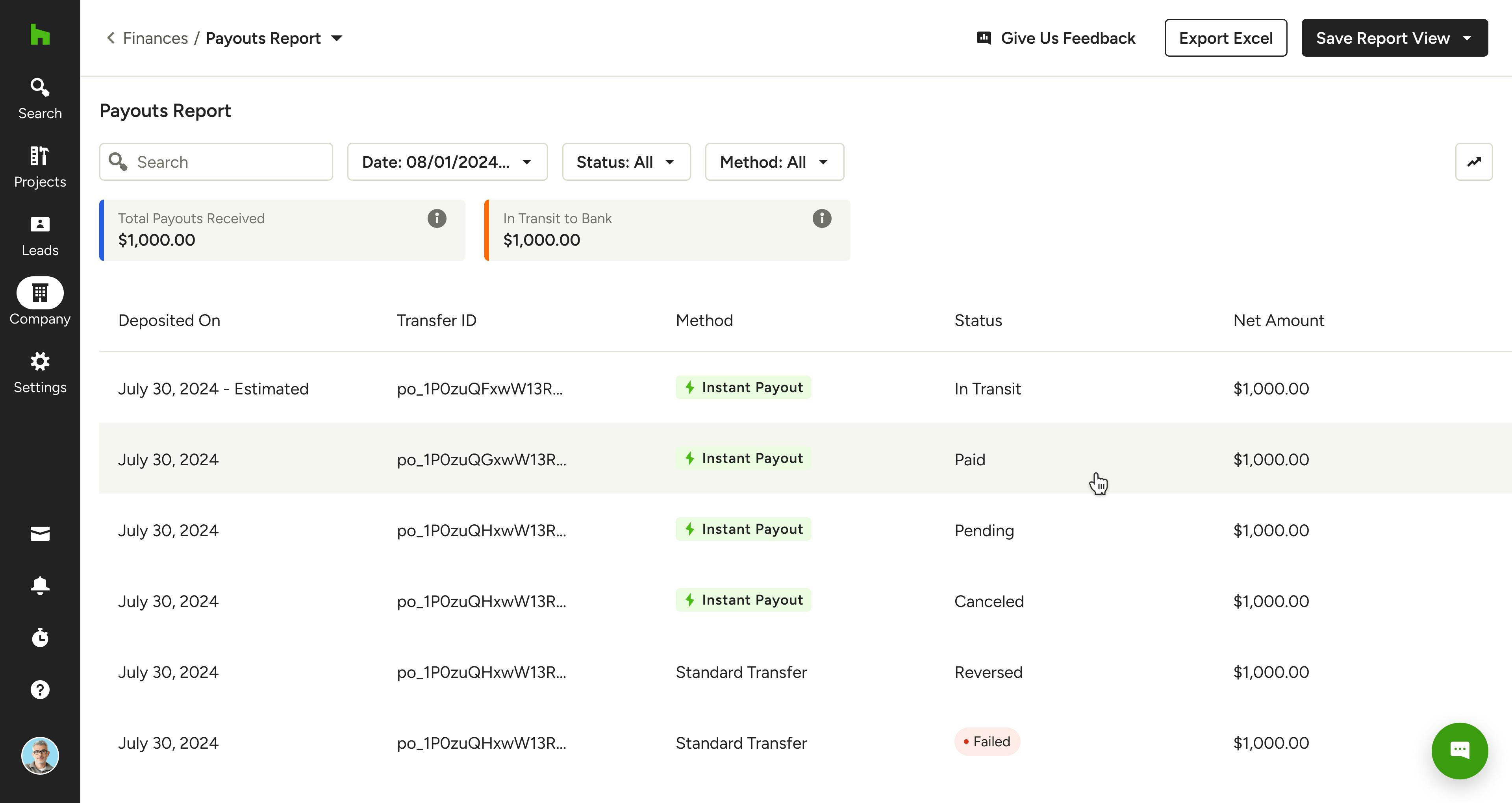
Task: Open Settings from the sidebar gear icon
Action: (39, 362)
